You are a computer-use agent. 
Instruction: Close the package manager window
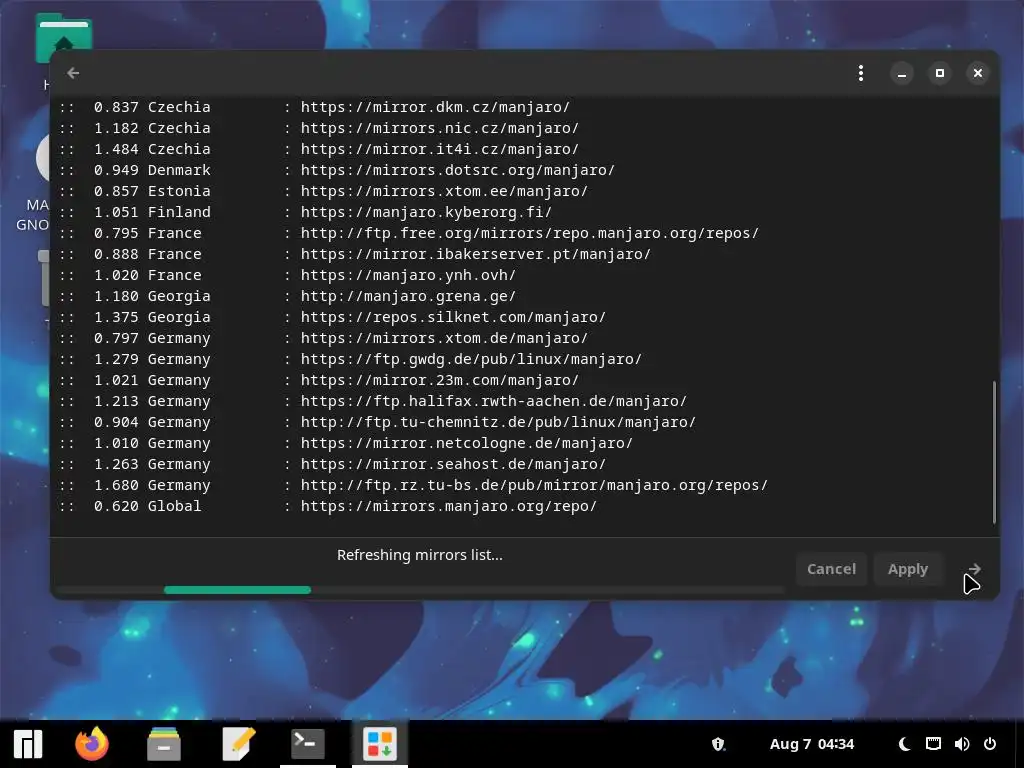978,73
